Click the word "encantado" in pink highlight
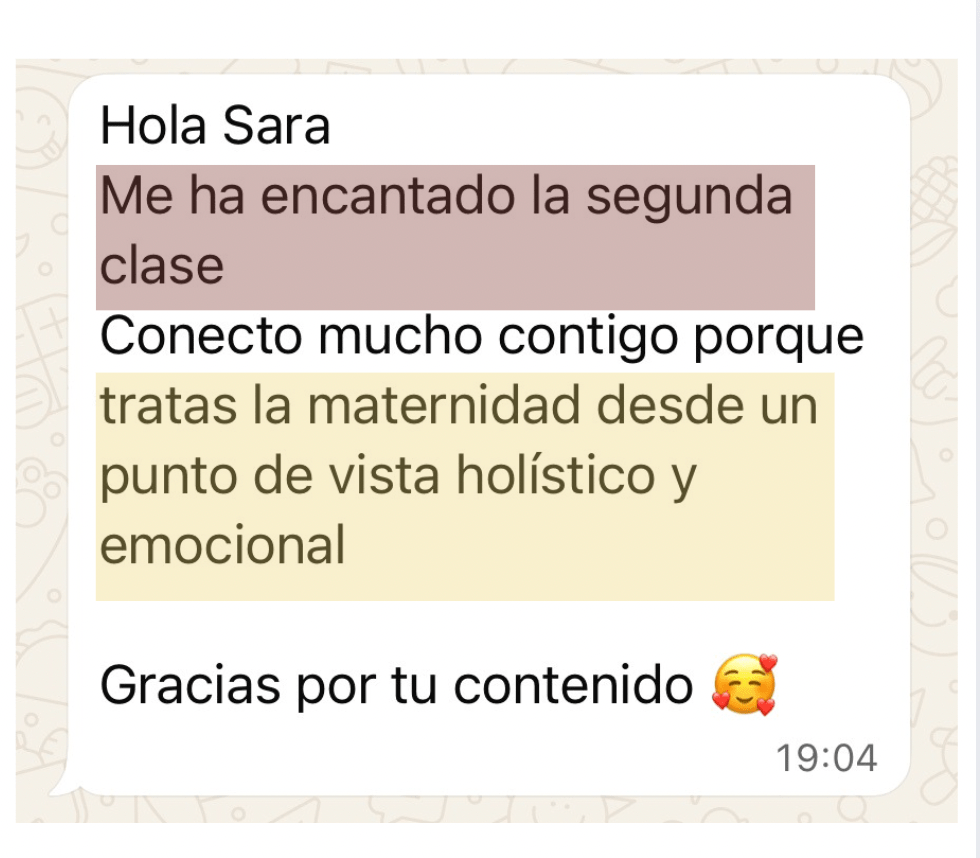 [388, 196]
